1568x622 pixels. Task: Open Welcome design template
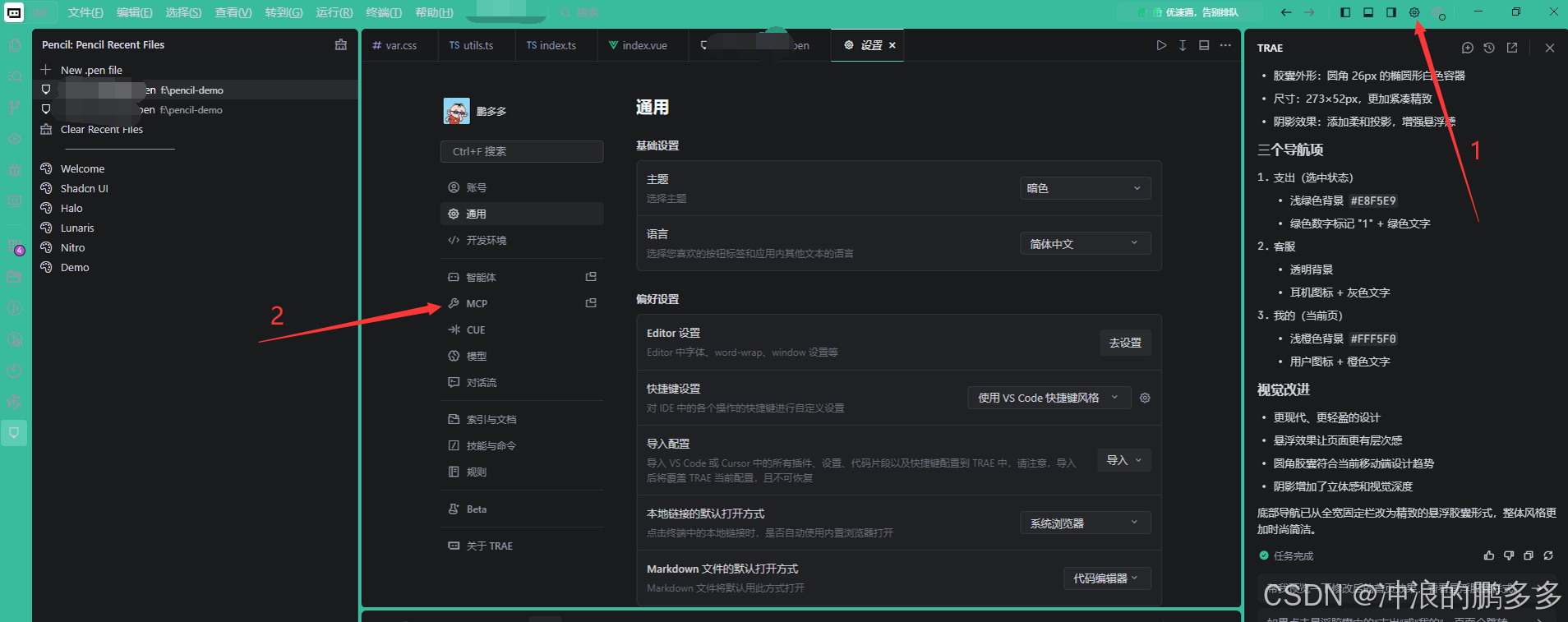(82, 168)
